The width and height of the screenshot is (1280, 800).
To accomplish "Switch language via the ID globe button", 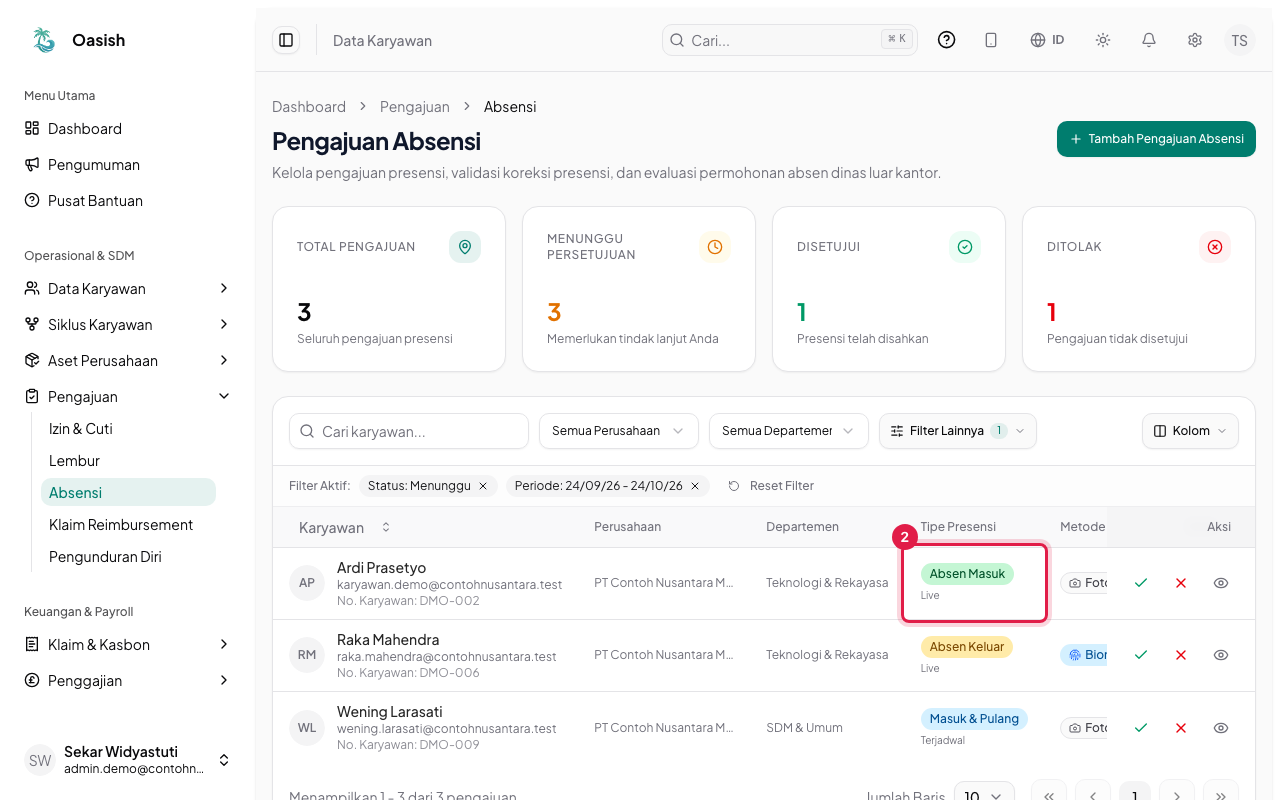I will [1047, 40].
